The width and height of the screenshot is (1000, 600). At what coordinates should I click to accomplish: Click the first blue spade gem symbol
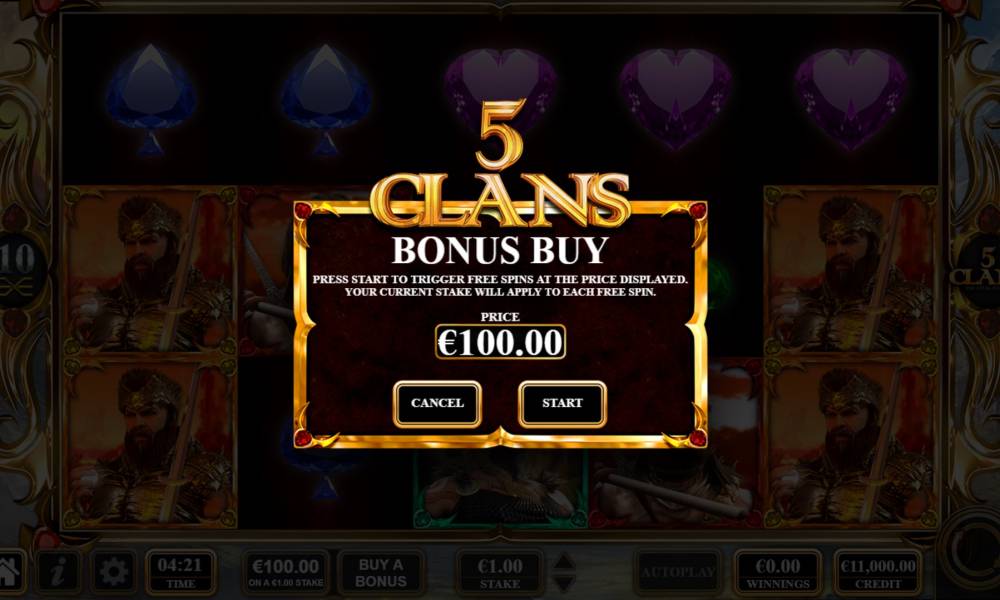point(151,100)
